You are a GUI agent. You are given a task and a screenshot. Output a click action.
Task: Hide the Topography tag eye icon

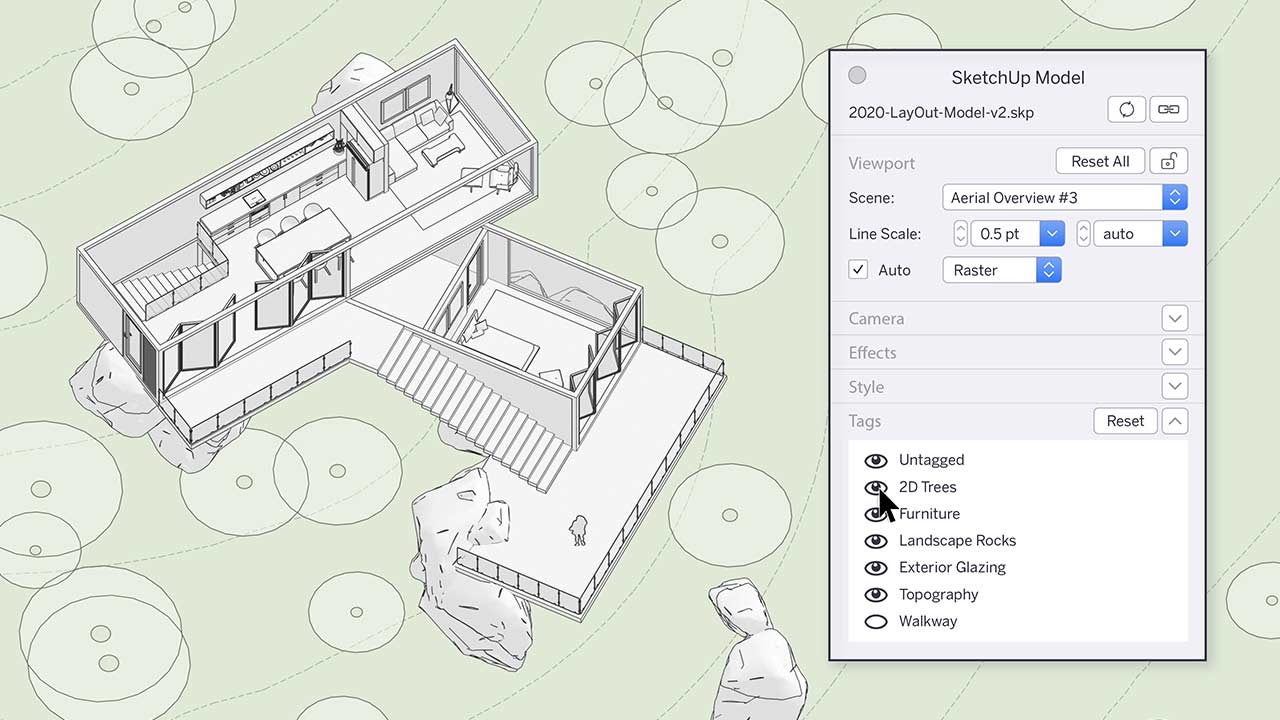click(876, 595)
